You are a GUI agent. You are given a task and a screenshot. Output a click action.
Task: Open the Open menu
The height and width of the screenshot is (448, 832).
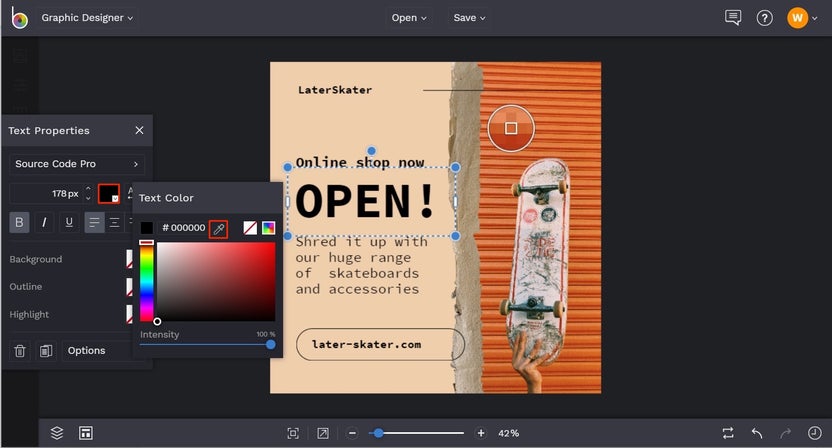[x=408, y=18]
